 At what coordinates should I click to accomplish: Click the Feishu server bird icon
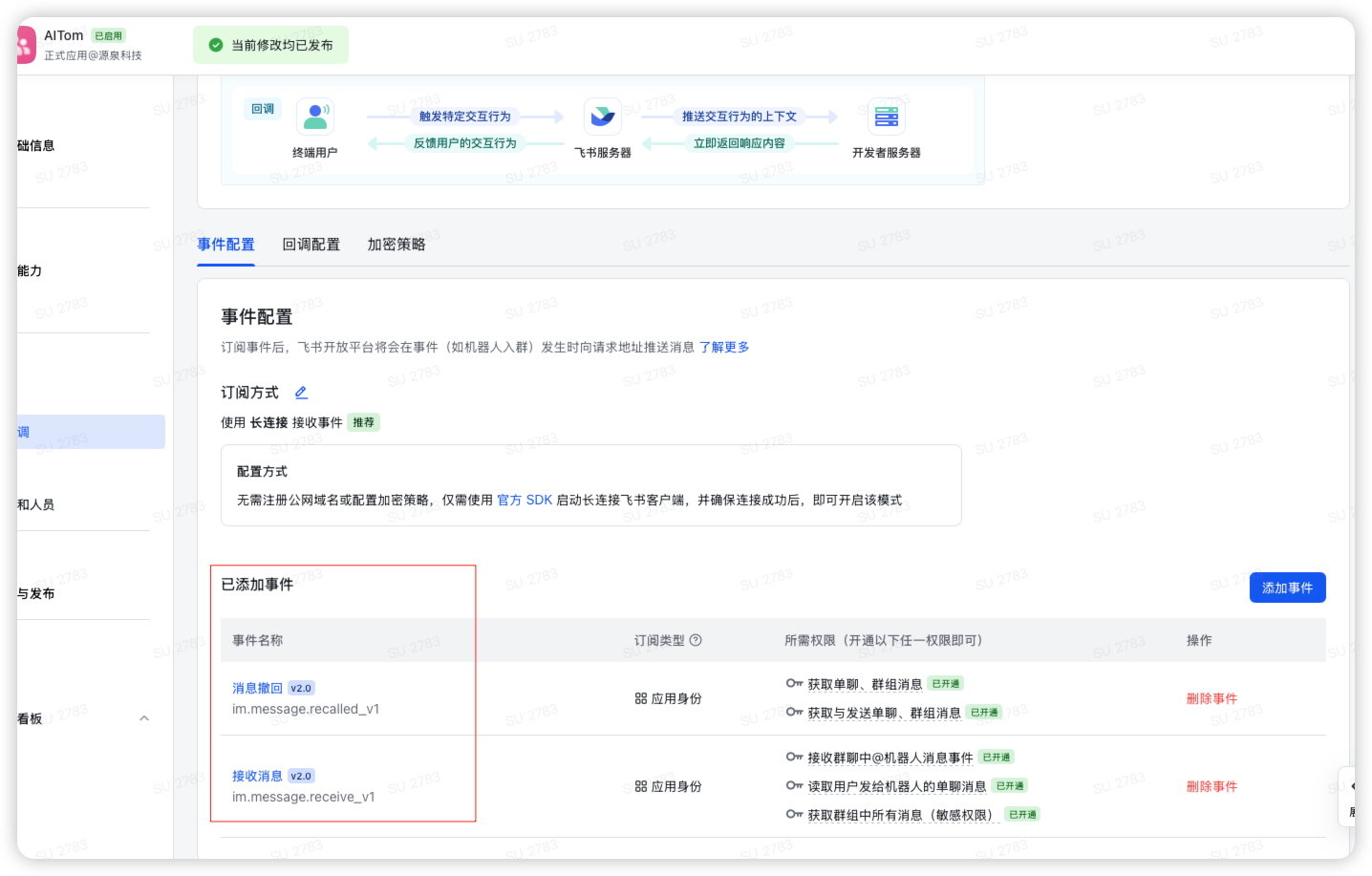pos(603,117)
